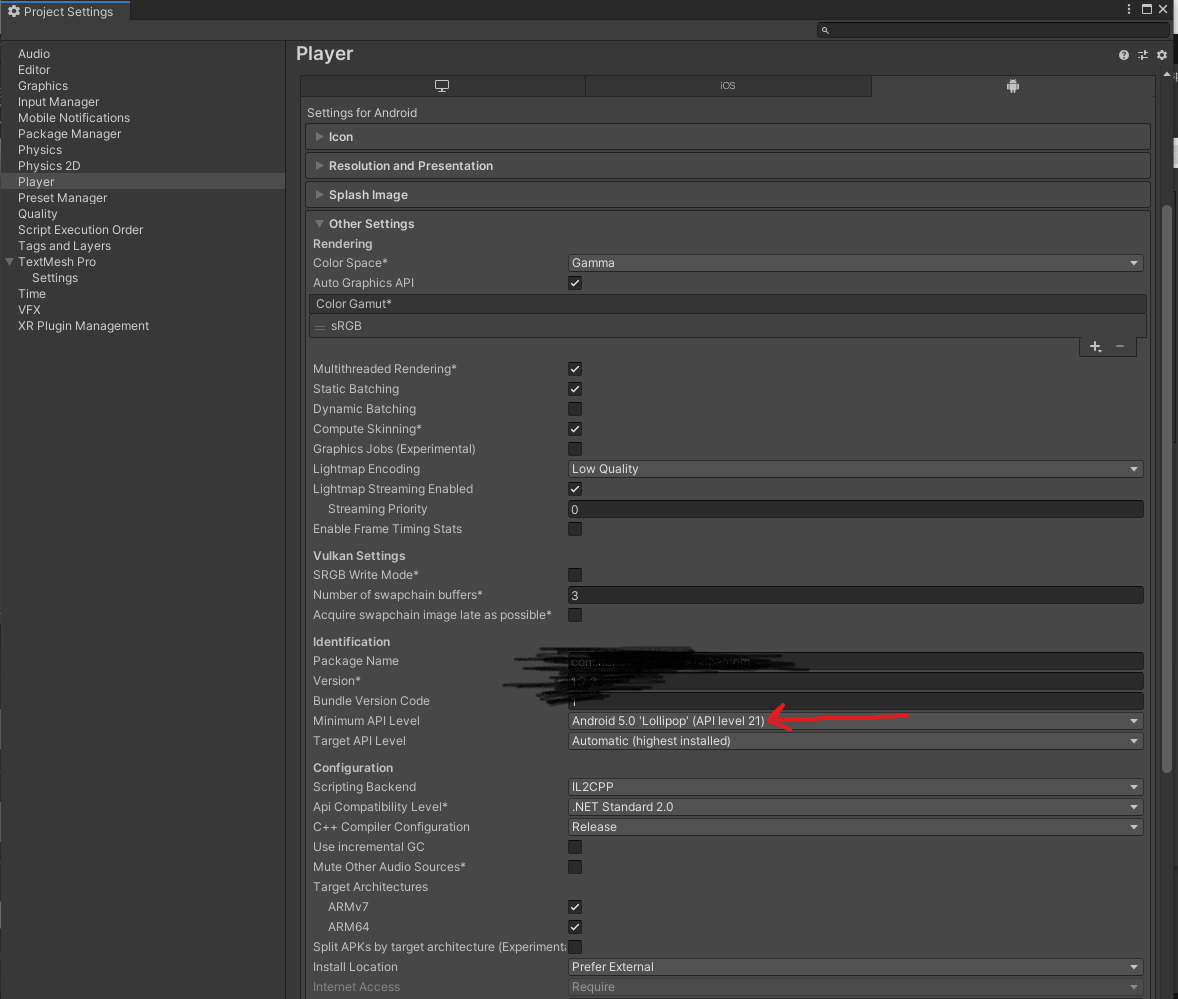Open Package Manager settings
Screen dimensions: 1178x999
tap(69, 134)
